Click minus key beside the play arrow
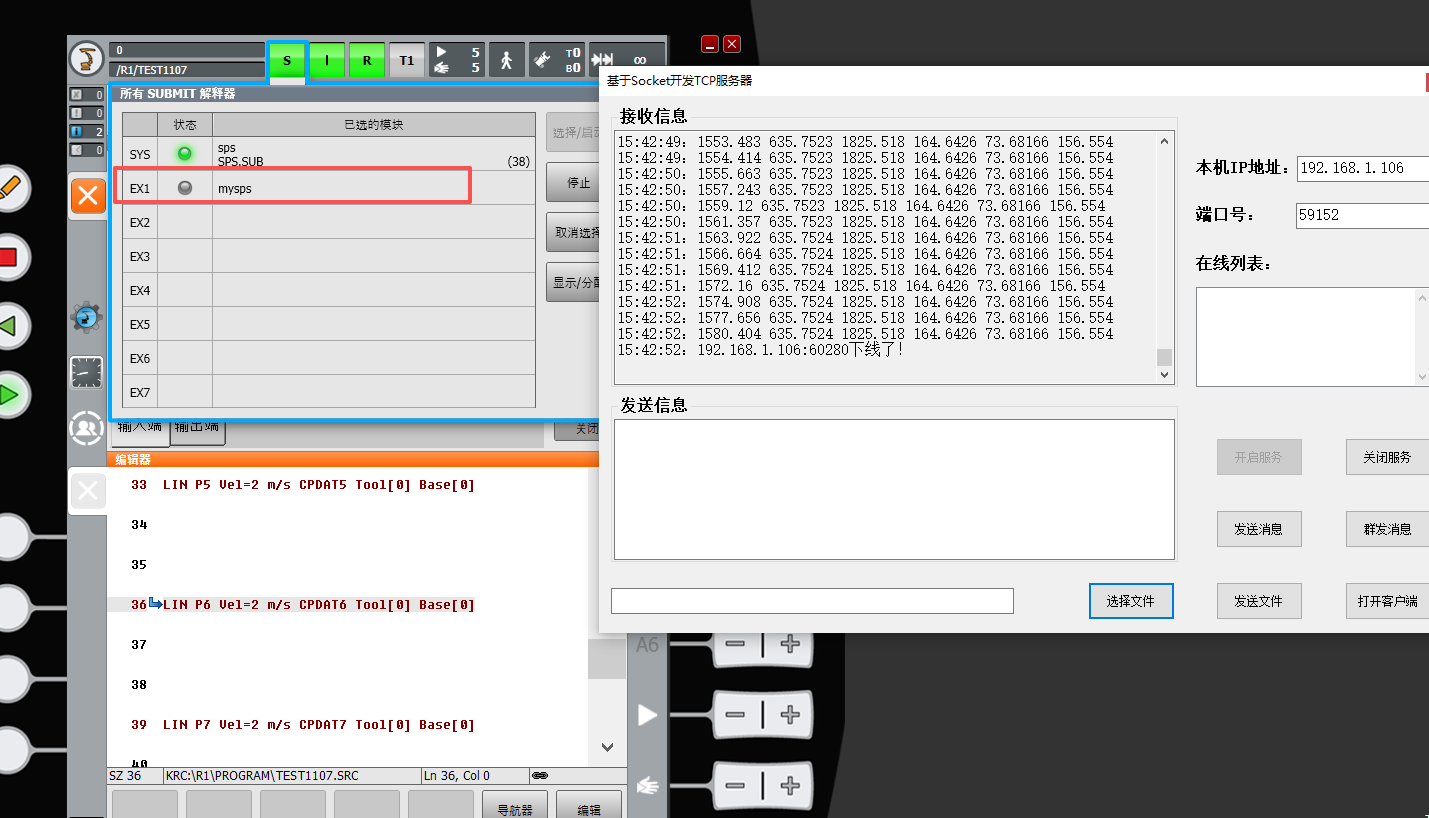1429x818 pixels. (x=735, y=714)
